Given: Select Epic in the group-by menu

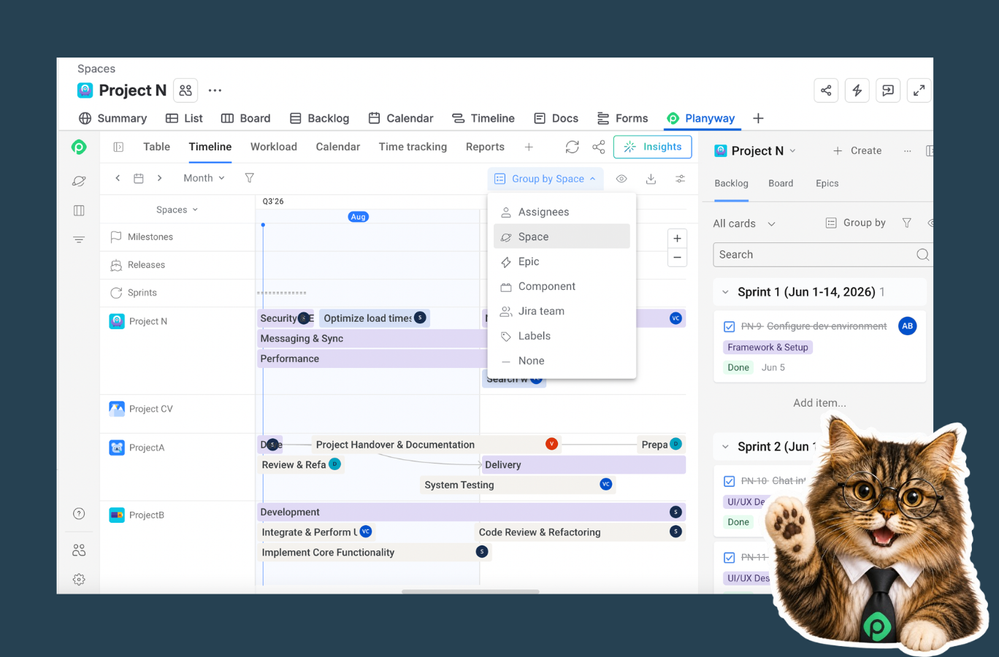Looking at the screenshot, I should (x=562, y=262).
